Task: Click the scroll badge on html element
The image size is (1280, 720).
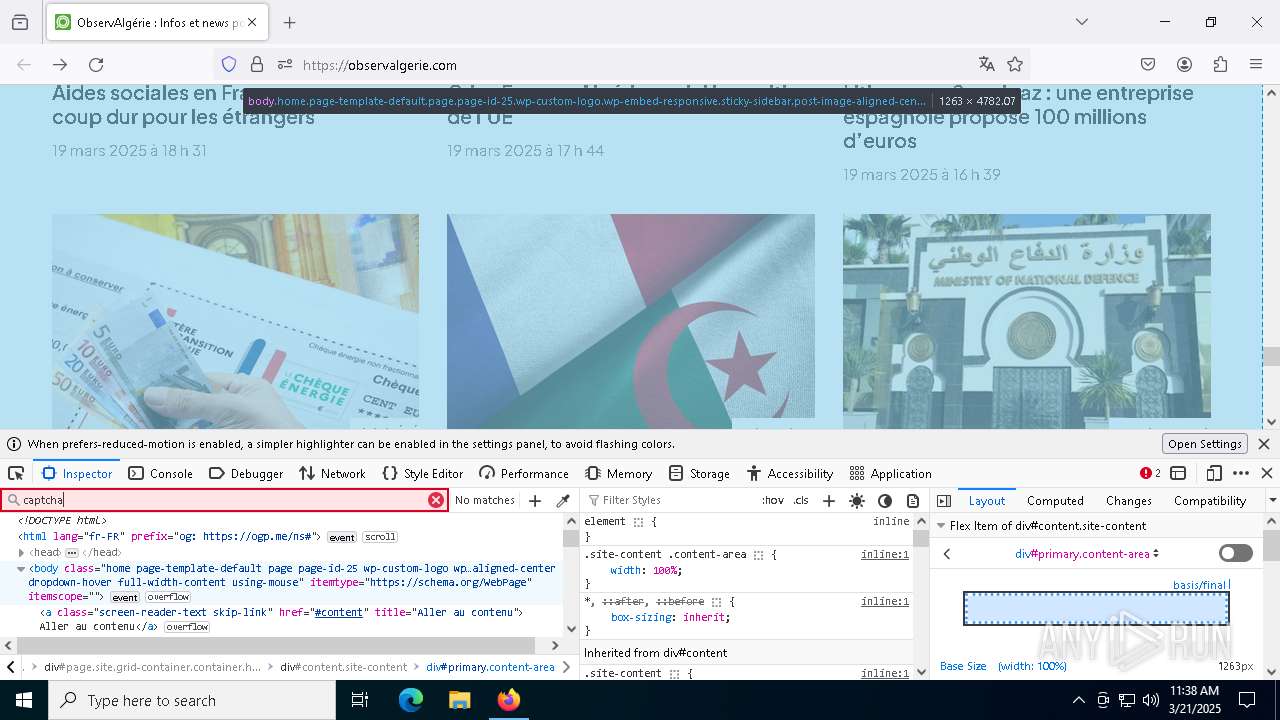Action: (x=380, y=537)
